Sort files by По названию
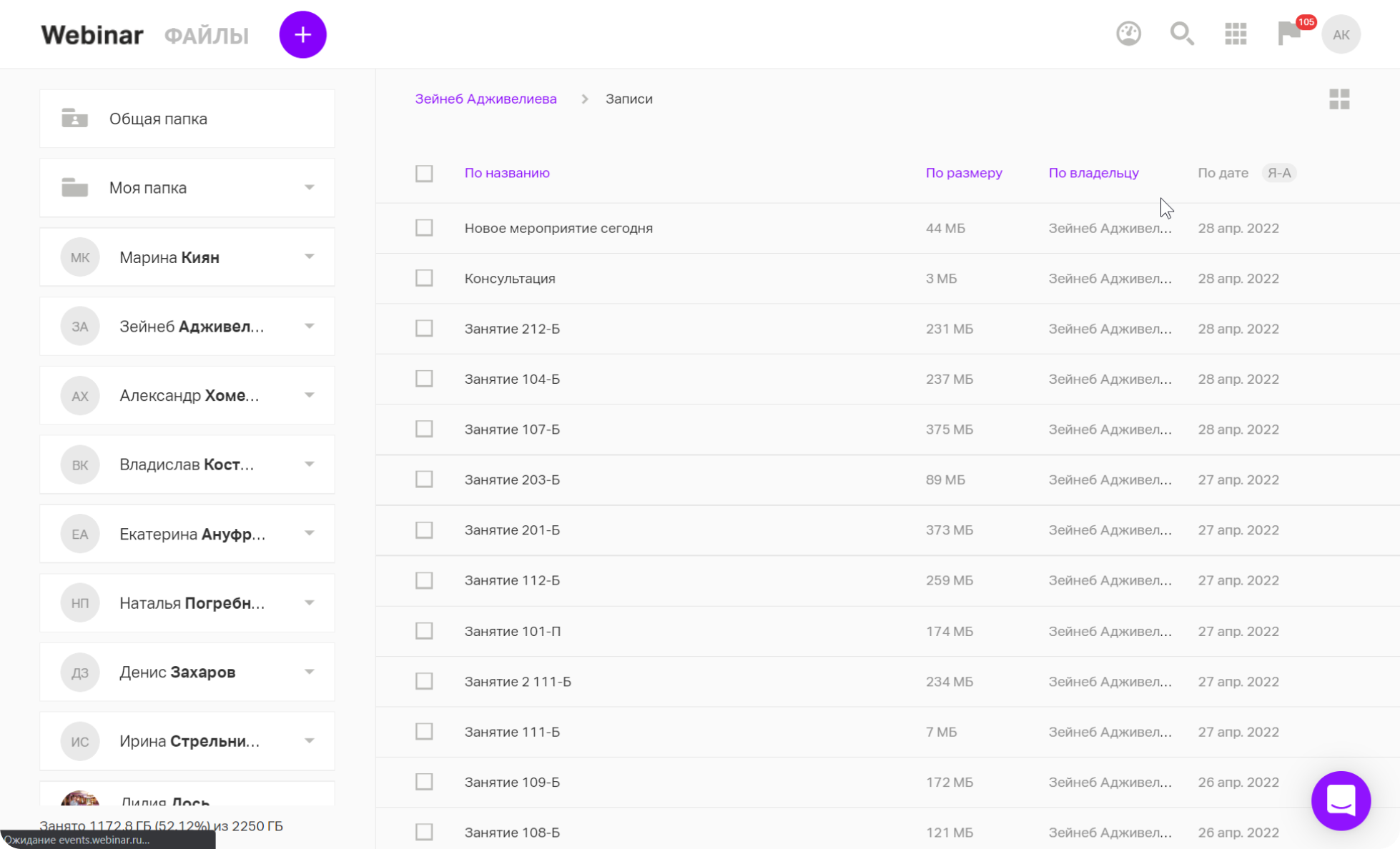 point(507,173)
